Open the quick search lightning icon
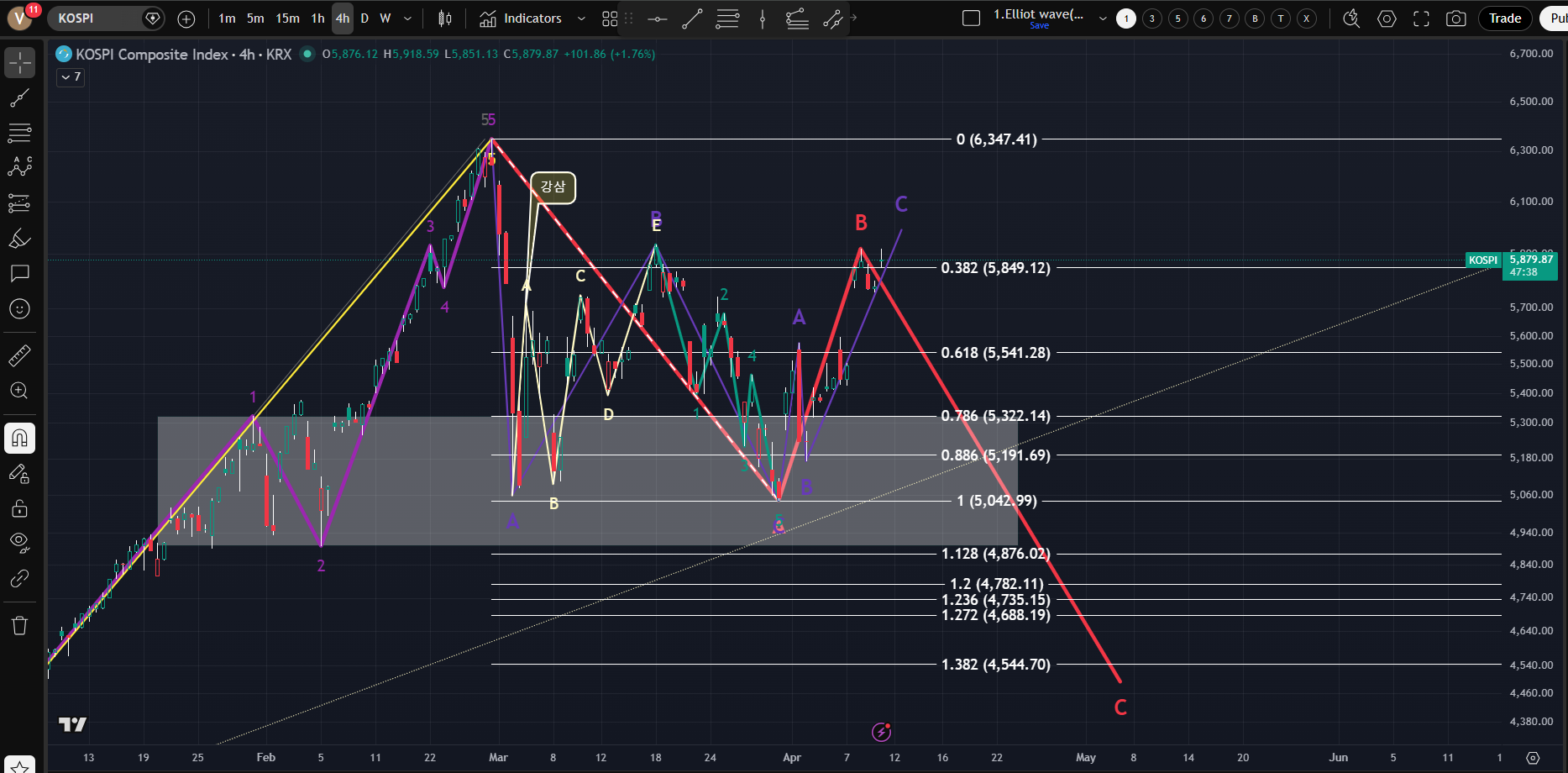 pyautogui.click(x=1351, y=18)
